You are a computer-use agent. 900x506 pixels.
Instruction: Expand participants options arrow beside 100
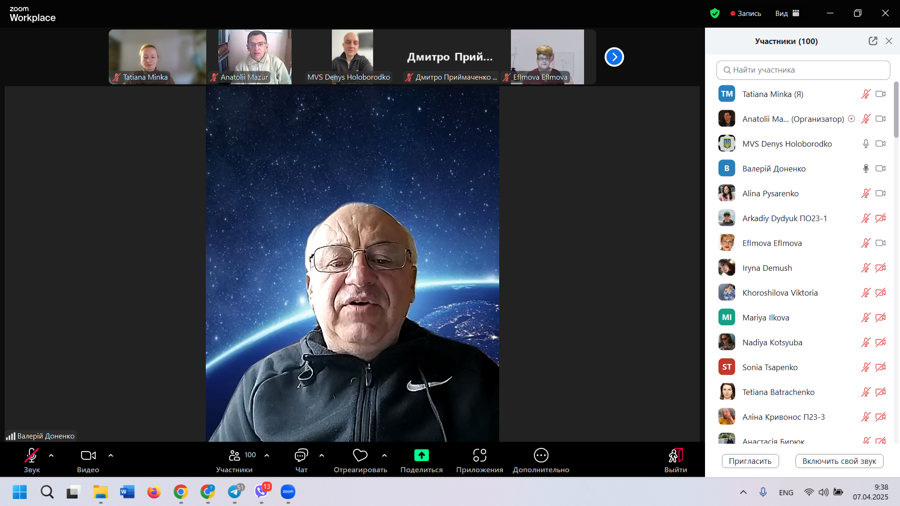267,456
